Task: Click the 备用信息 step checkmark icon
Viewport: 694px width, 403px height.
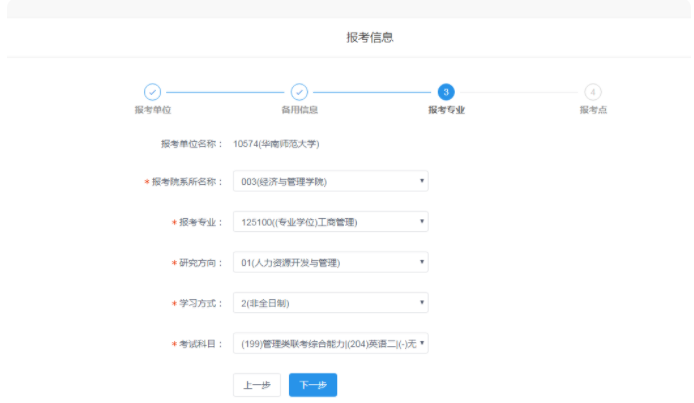Action: [x=299, y=92]
